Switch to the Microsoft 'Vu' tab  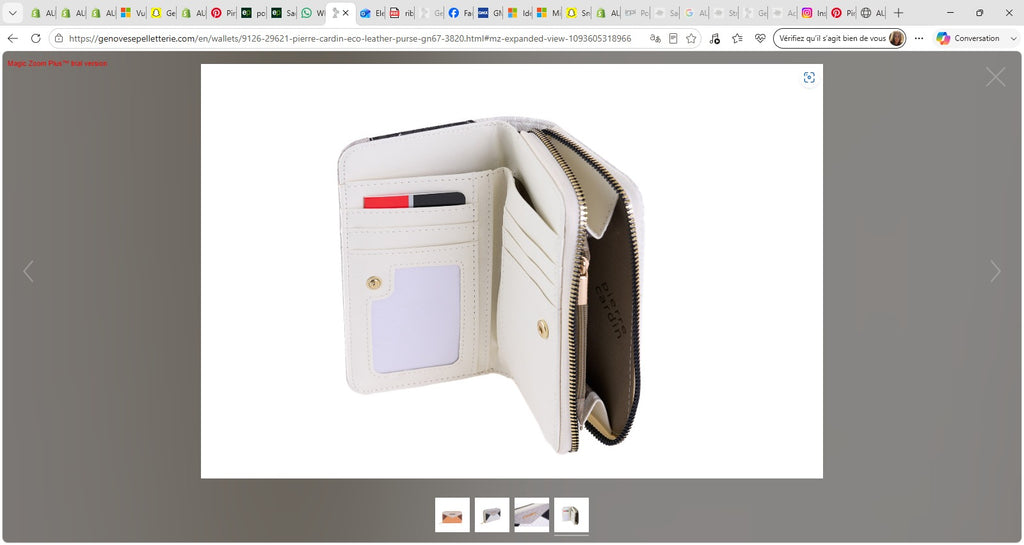pos(132,12)
